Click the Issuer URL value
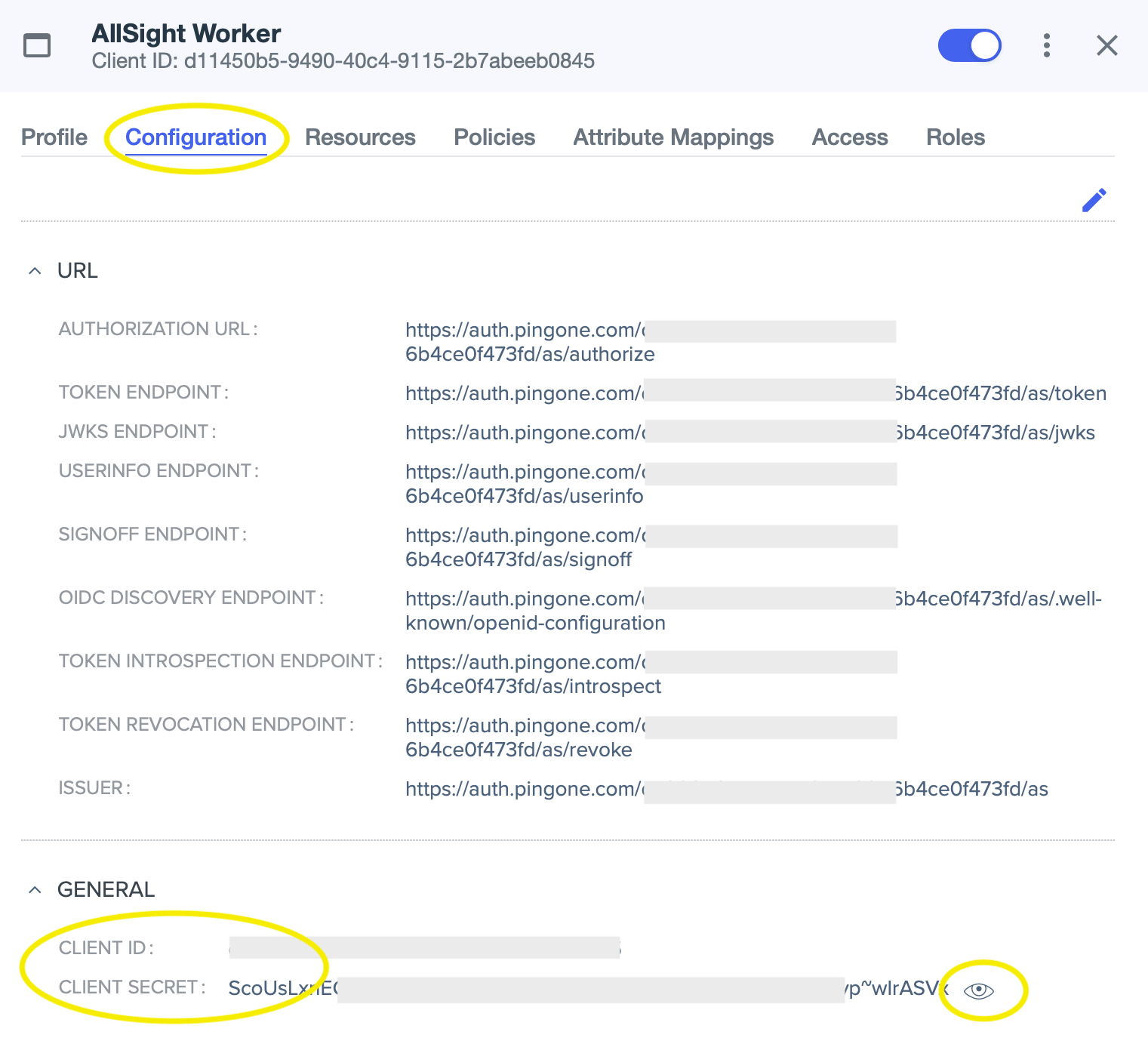 726,789
